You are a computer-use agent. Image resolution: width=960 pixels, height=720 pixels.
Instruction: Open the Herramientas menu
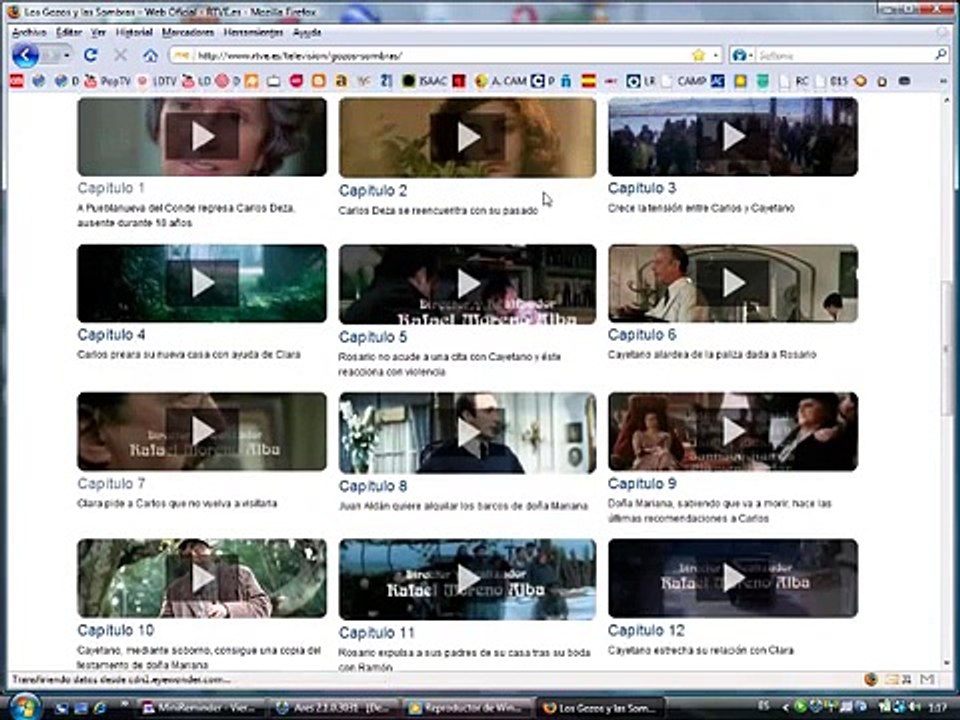(x=253, y=32)
